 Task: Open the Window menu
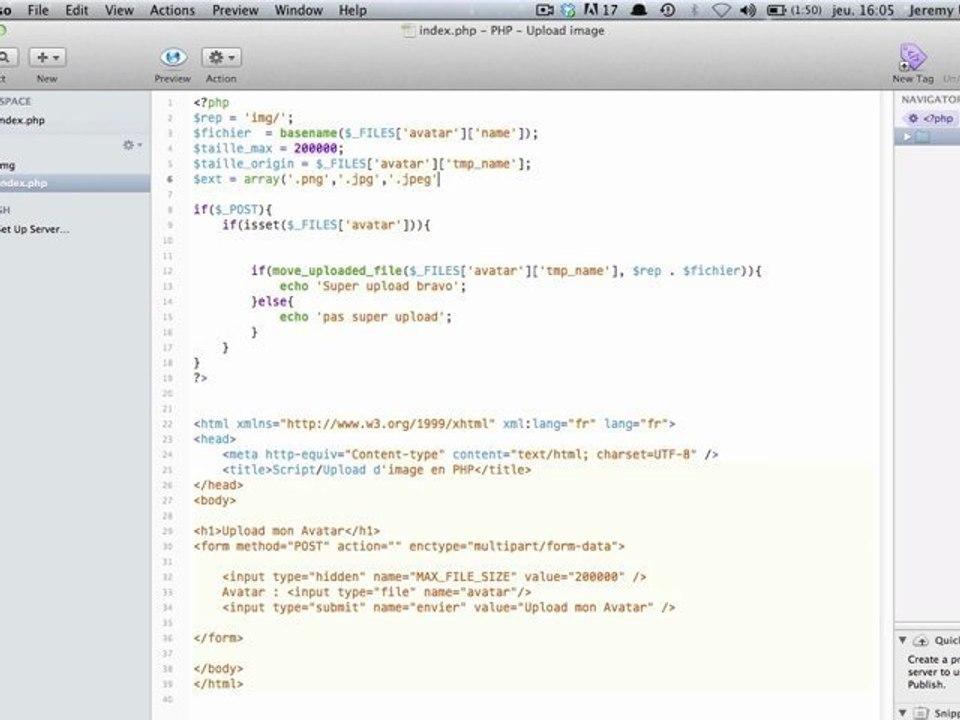pyautogui.click(x=298, y=10)
